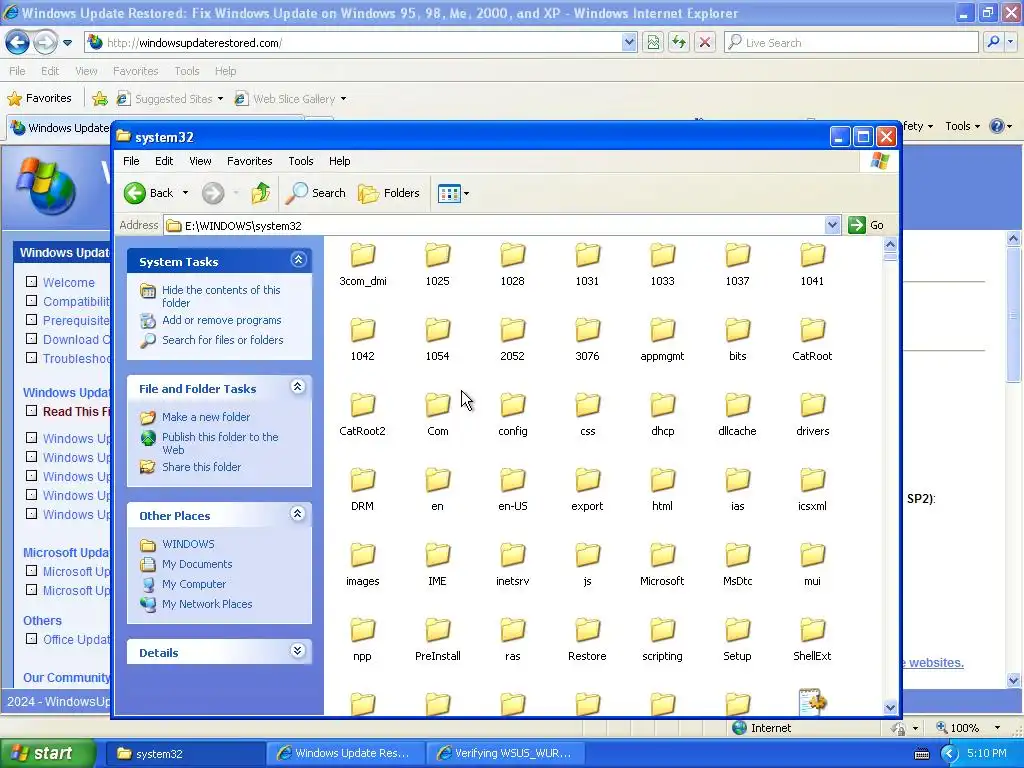Click the Up folder icon in Explorer toolbar
The width and height of the screenshot is (1024, 768).
pyautogui.click(x=261, y=193)
